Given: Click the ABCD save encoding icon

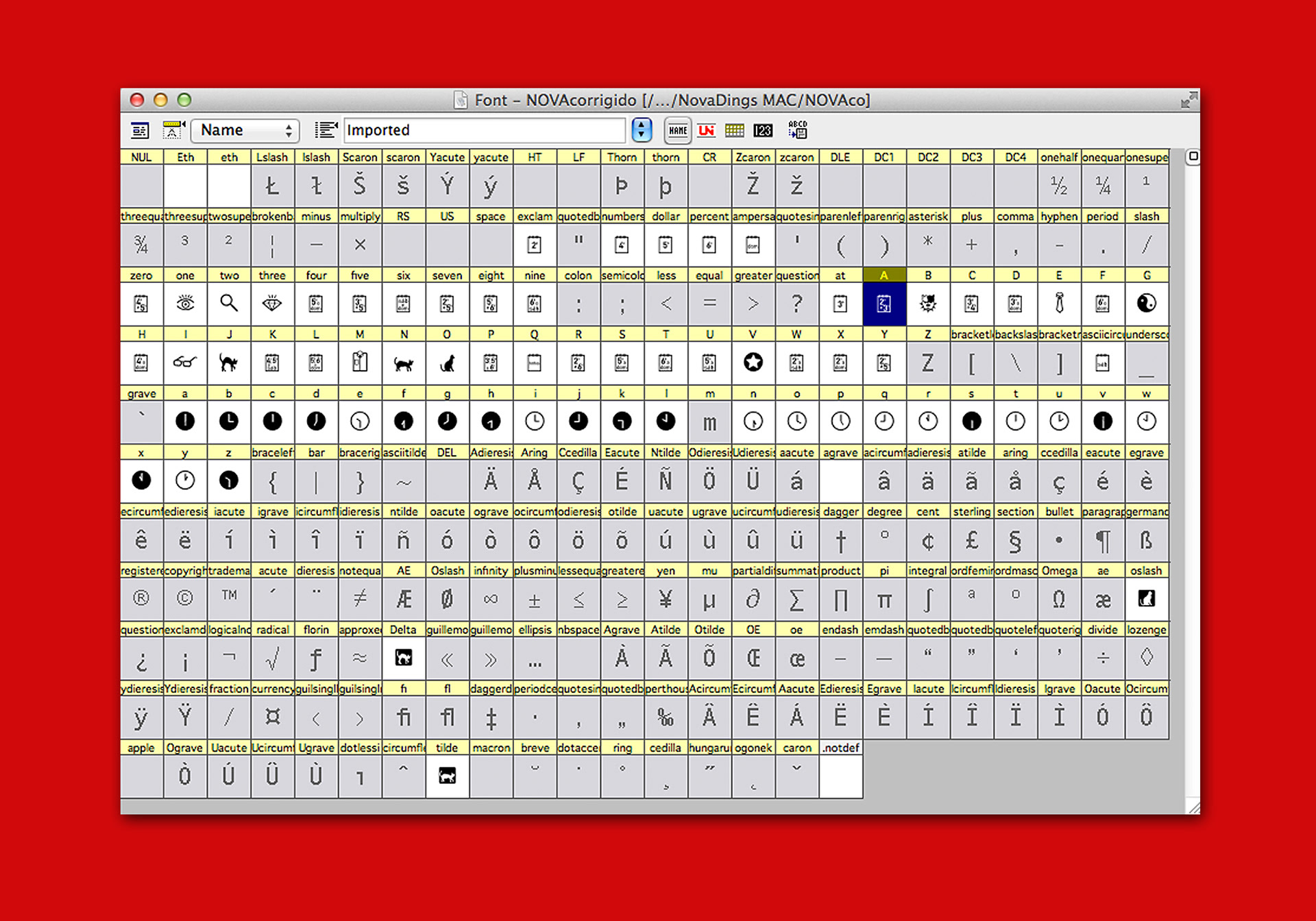Looking at the screenshot, I should tap(797, 130).
